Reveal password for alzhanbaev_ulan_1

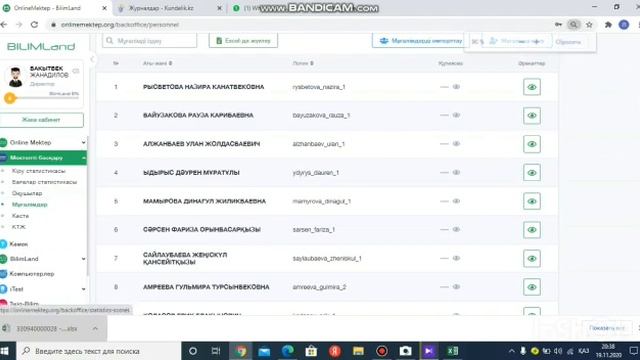pyautogui.click(x=456, y=144)
